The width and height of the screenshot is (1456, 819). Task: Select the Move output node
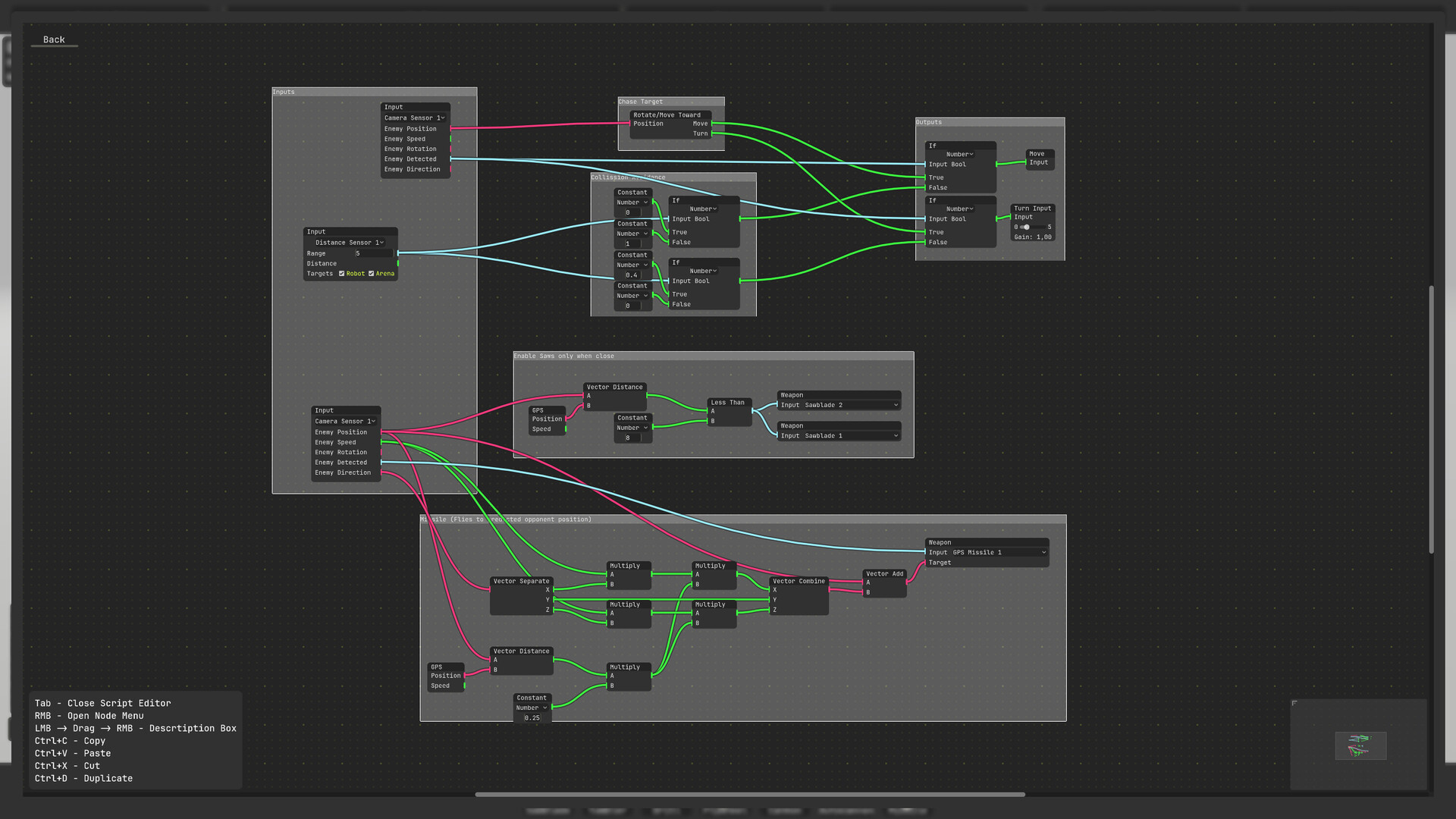[1039, 158]
